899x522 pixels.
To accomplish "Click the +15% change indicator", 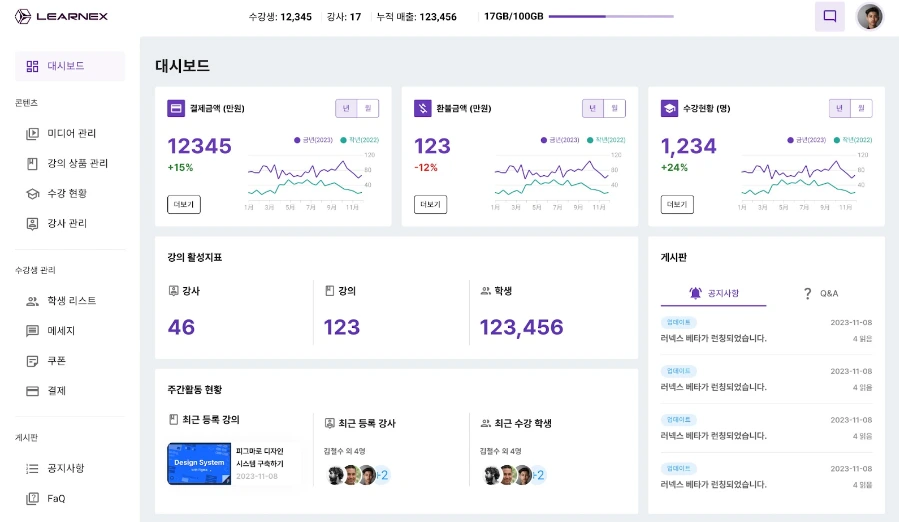I will pos(180,167).
